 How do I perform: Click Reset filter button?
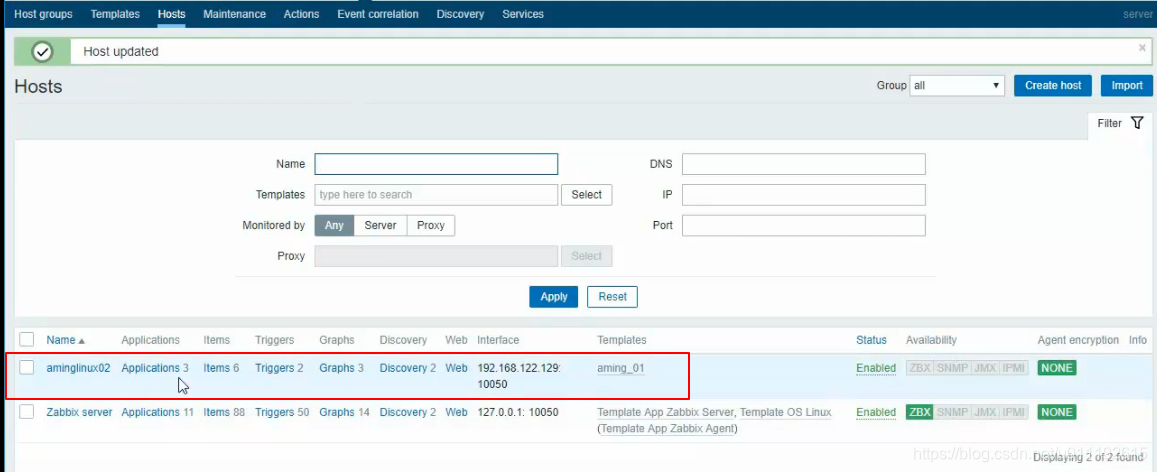point(612,296)
